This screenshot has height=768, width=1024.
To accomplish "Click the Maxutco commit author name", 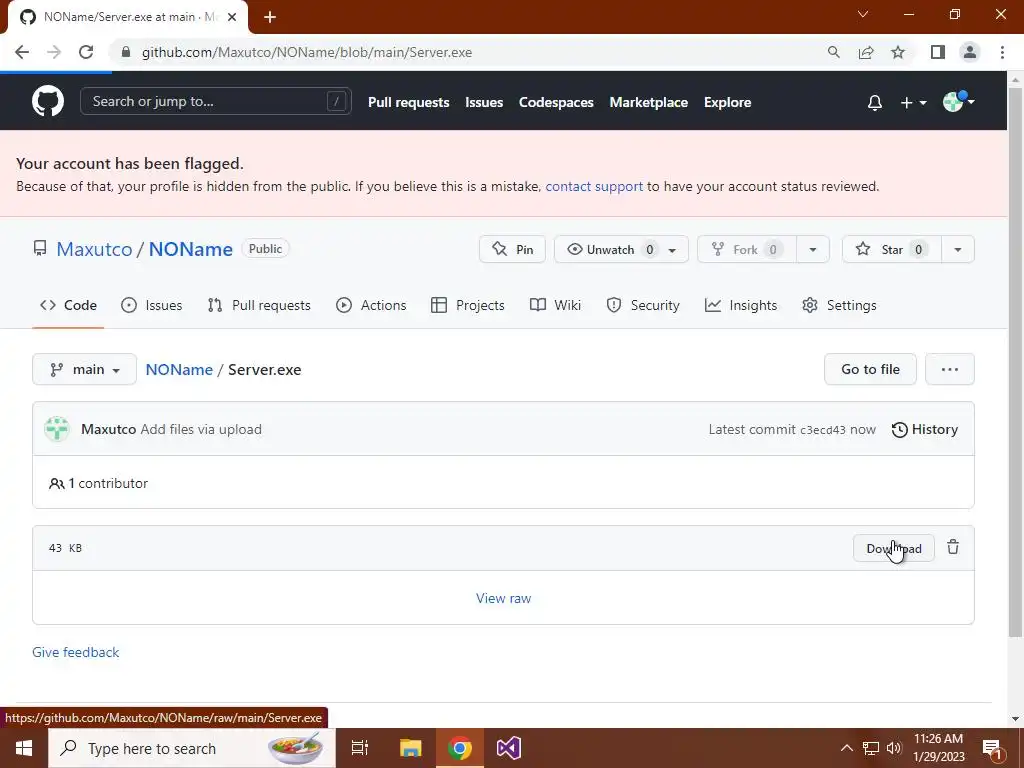I will (x=108, y=430).
